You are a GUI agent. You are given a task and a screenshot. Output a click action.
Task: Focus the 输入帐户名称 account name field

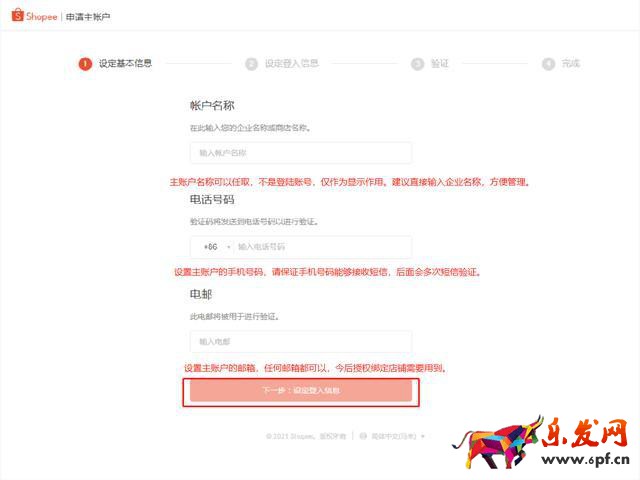point(301,153)
